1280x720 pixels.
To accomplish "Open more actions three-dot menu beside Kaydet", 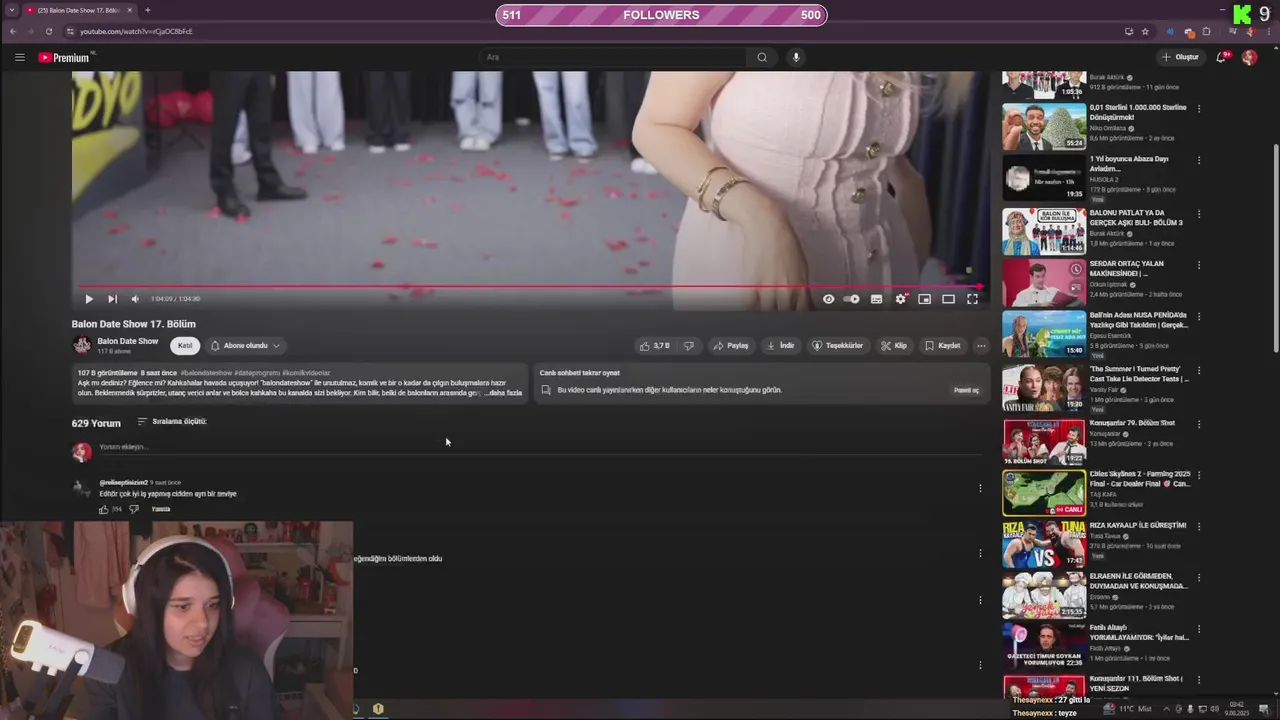I will point(981,345).
